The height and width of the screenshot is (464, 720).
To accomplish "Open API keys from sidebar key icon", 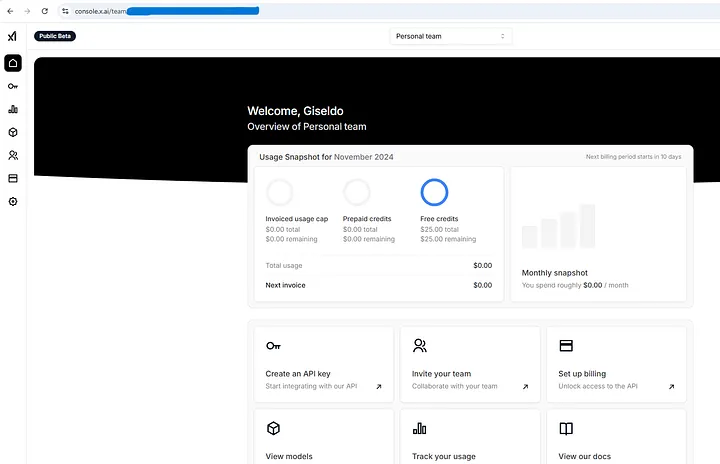I will pos(12,86).
